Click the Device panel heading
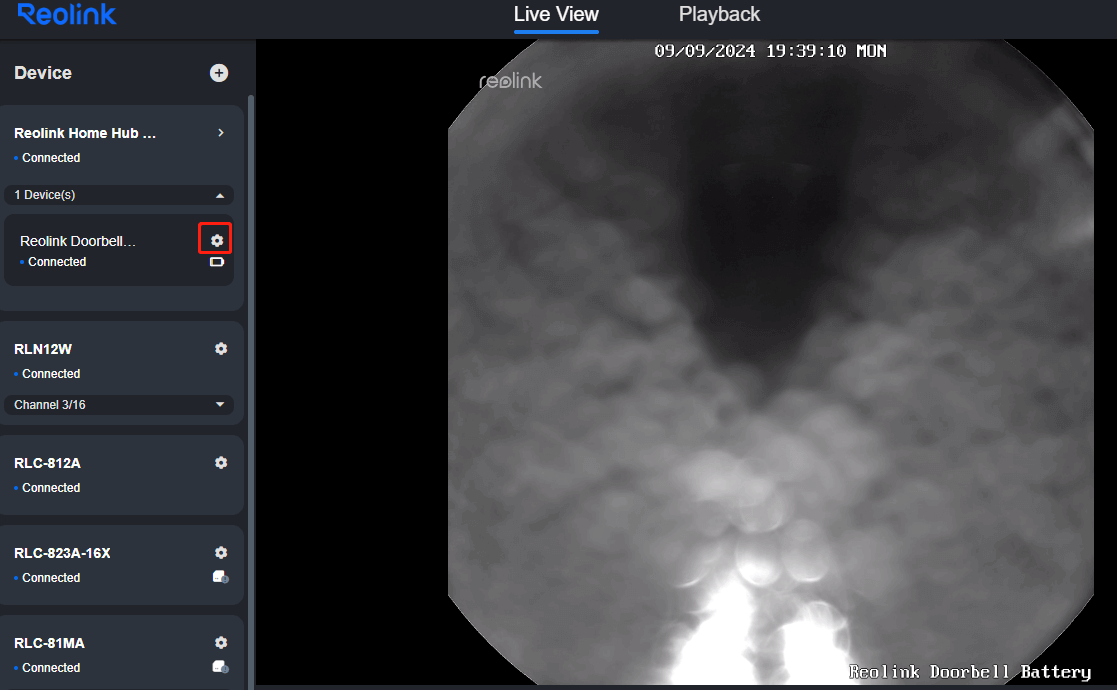Screen dimensions: 1117x690 pos(43,73)
